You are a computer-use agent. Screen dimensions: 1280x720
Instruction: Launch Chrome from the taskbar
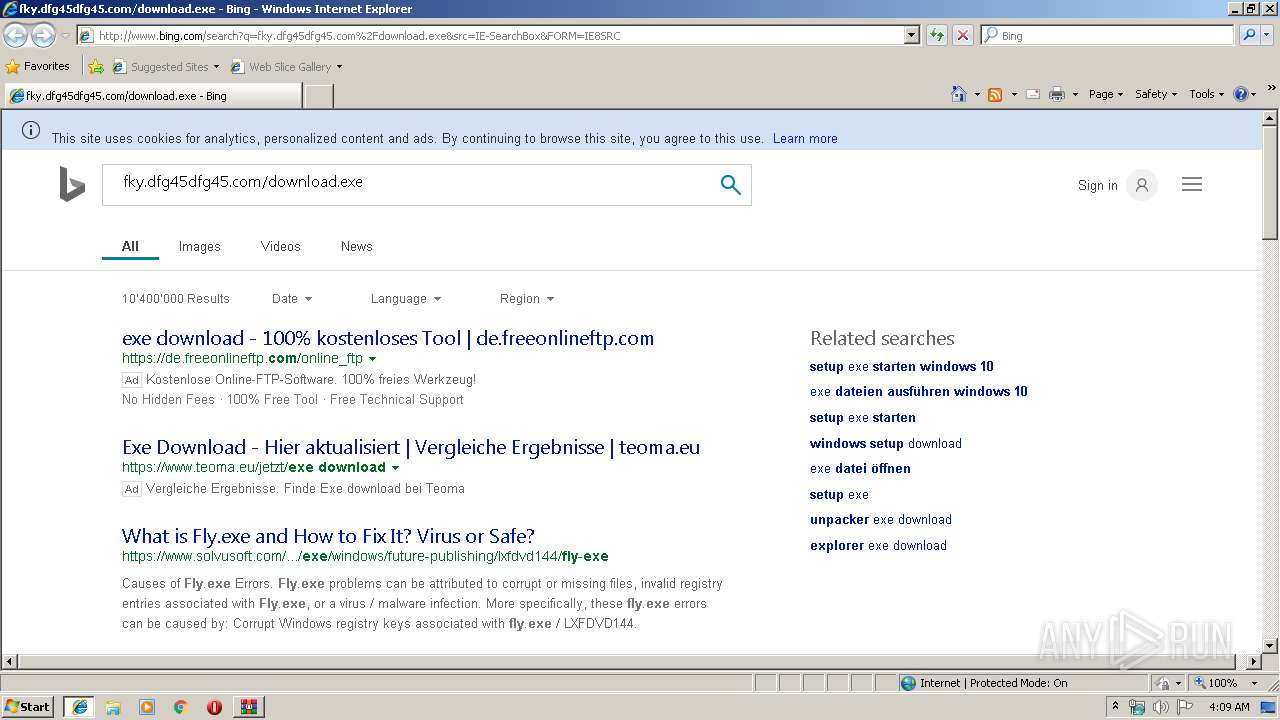[180, 707]
